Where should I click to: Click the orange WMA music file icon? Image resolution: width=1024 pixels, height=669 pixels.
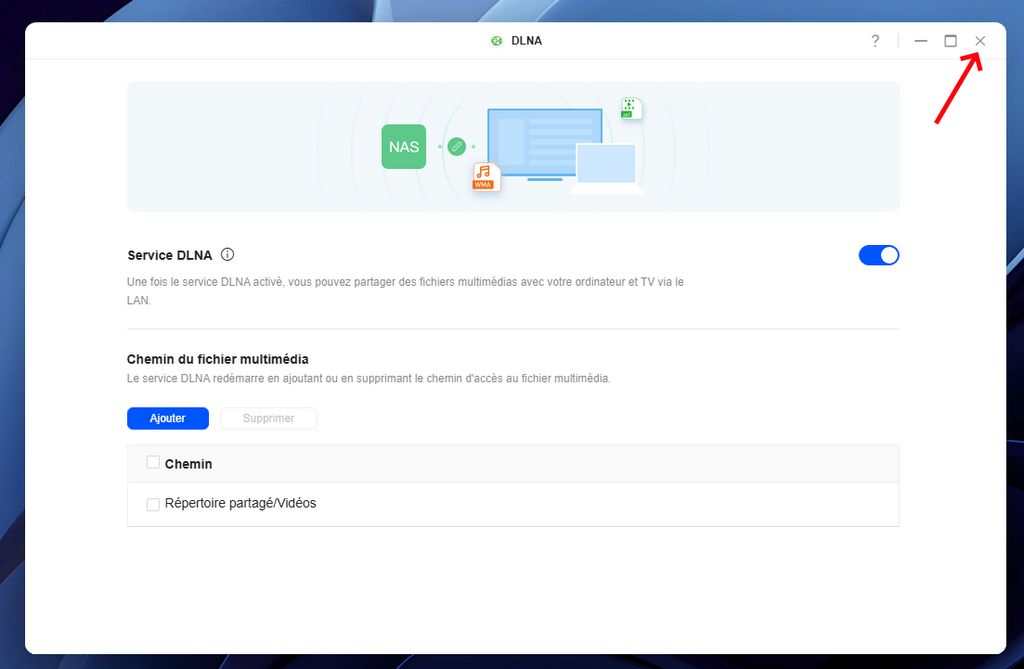[x=485, y=178]
